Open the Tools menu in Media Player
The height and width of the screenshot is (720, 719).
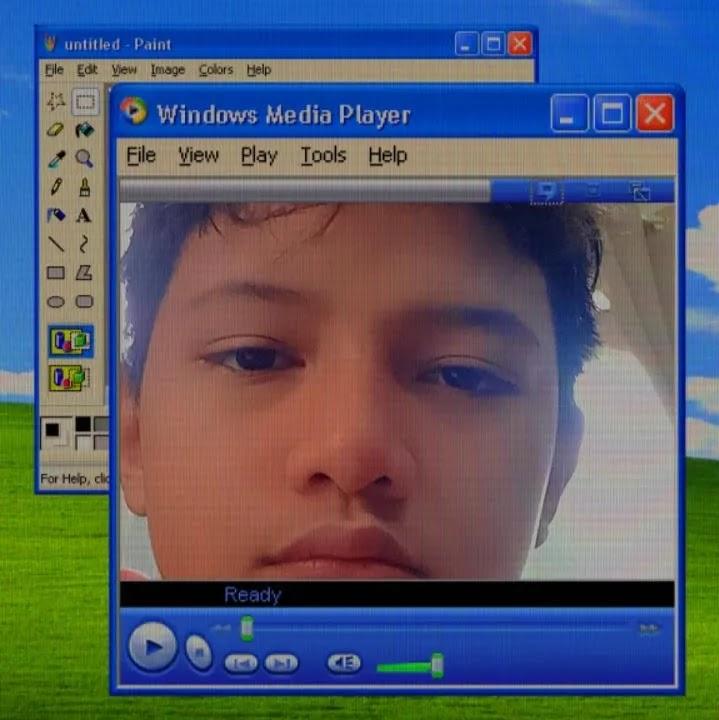pos(323,155)
